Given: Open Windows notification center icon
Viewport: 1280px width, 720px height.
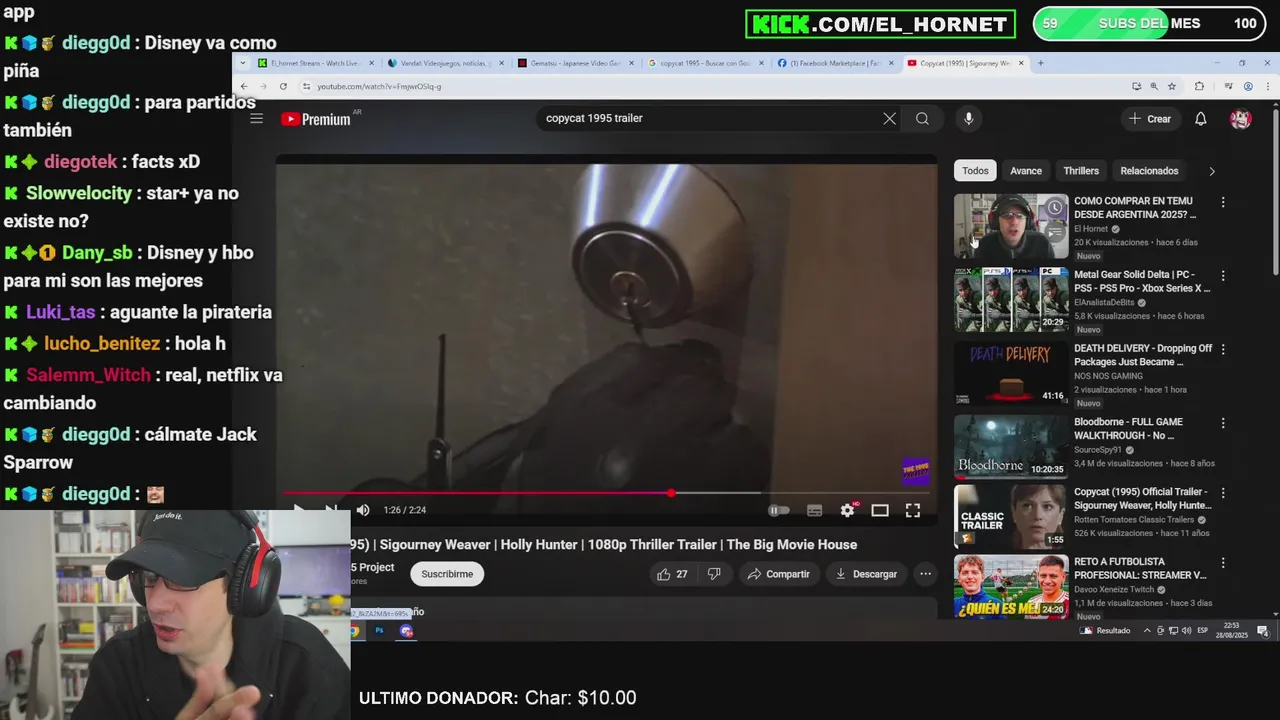Looking at the screenshot, I should pyautogui.click(x=1263, y=631).
